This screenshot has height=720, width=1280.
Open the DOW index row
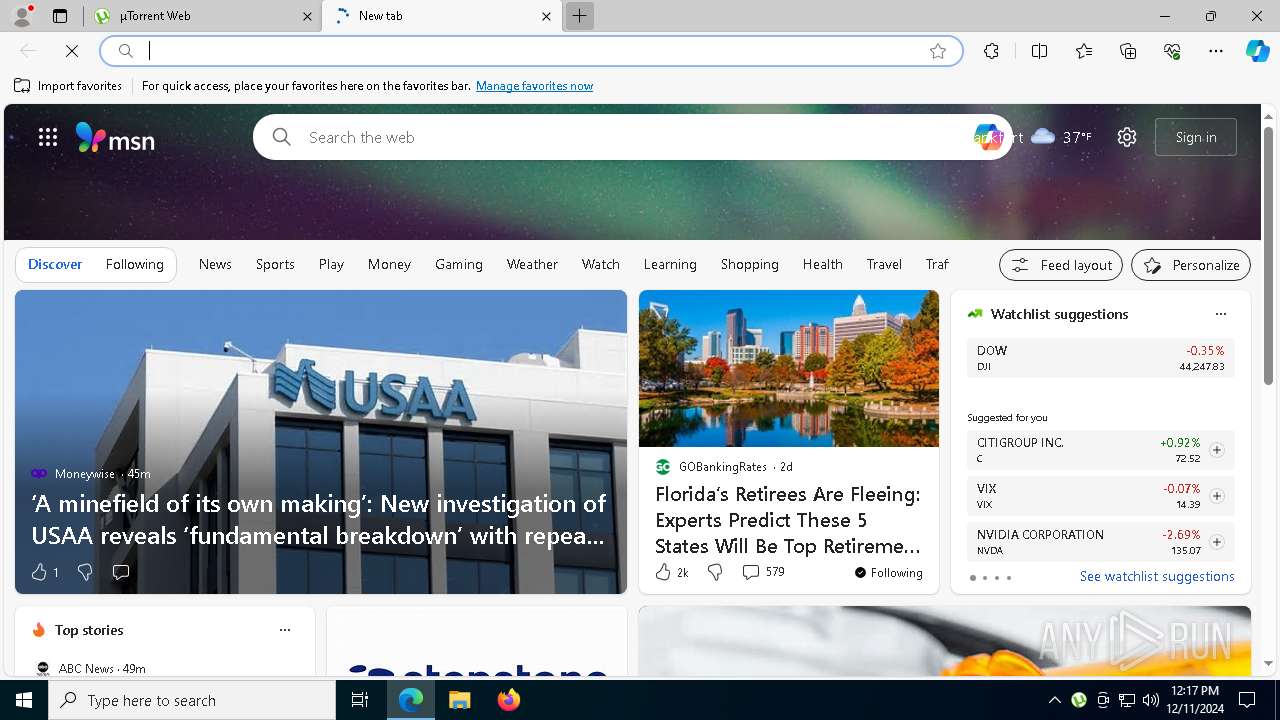pyautogui.click(x=1100, y=358)
